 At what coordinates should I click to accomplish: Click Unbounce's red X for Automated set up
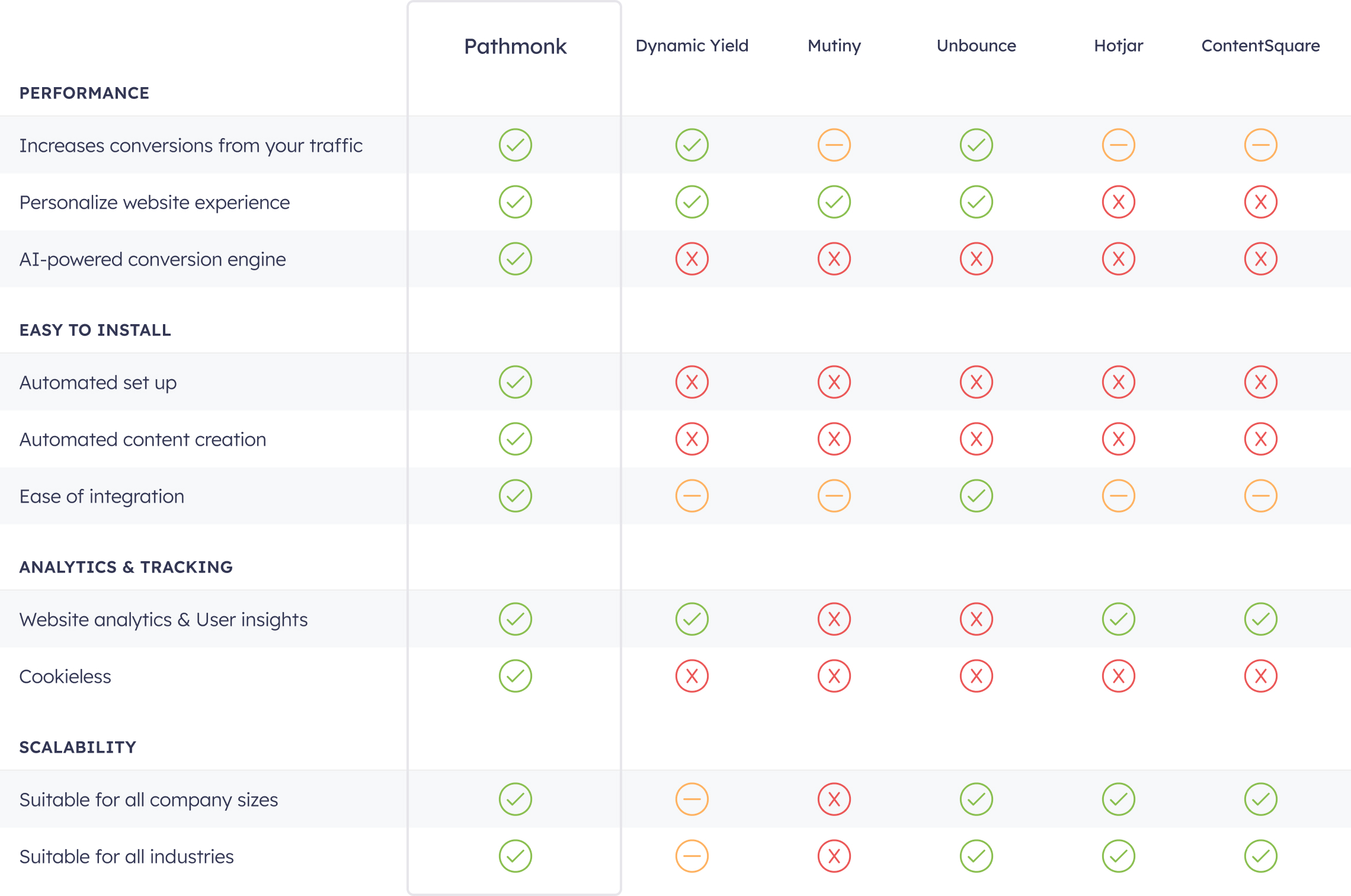(976, 382)
